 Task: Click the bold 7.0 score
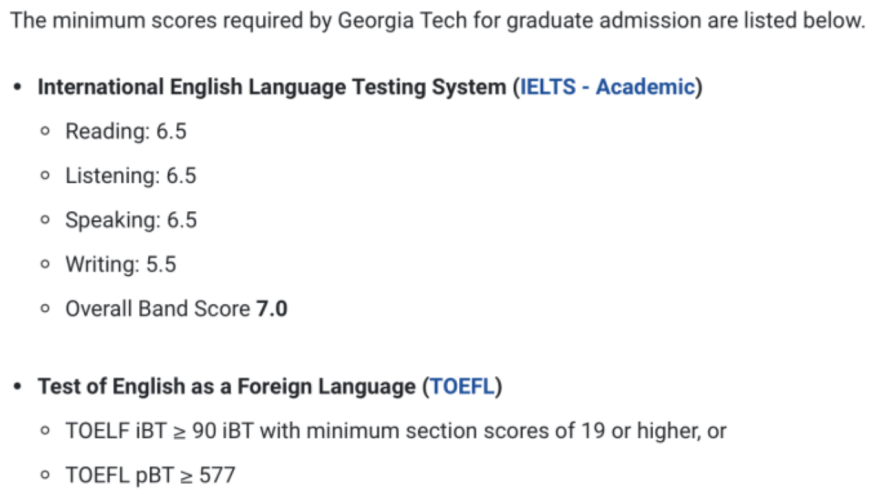272,308
